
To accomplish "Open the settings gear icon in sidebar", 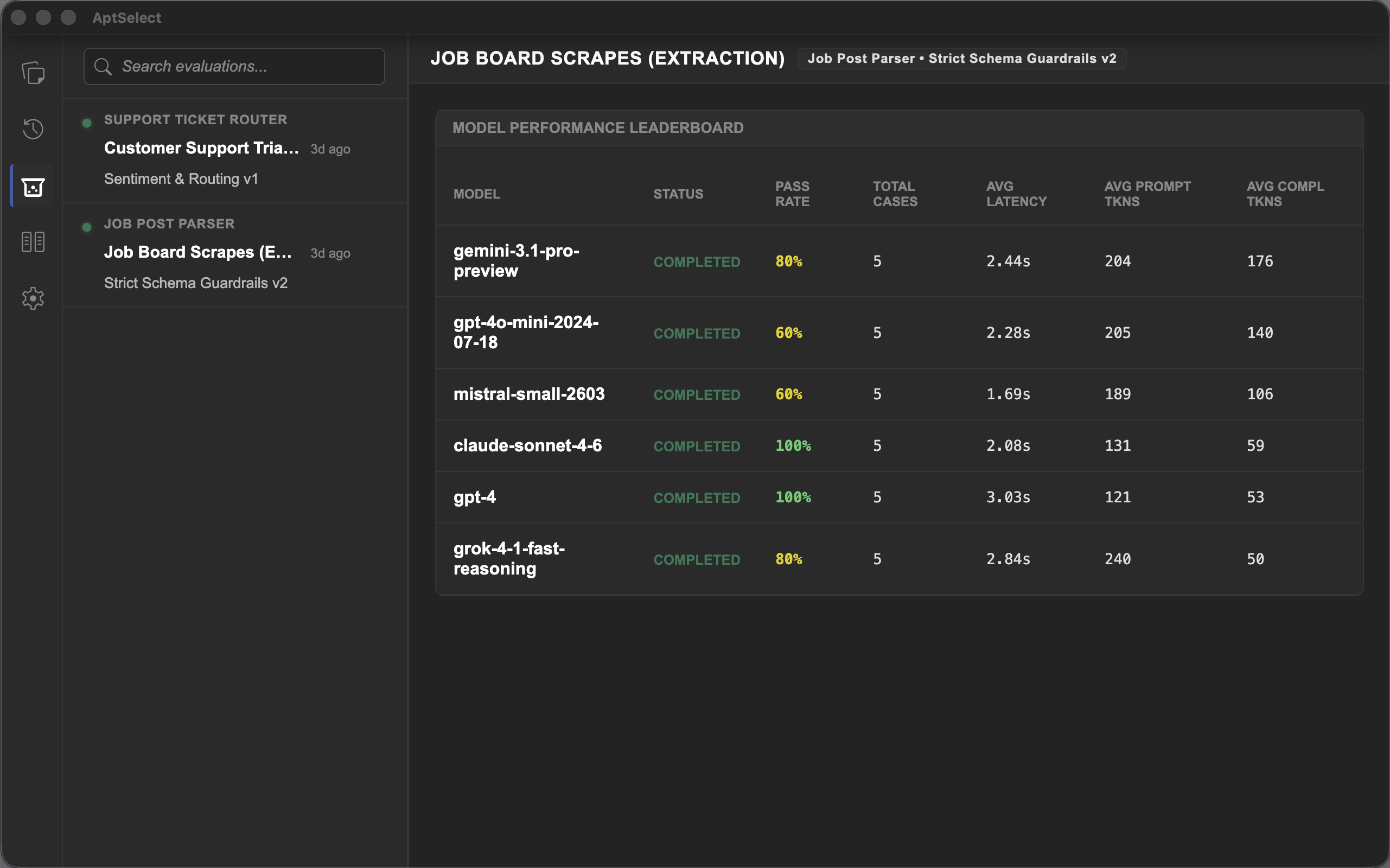I will (33, 298).
